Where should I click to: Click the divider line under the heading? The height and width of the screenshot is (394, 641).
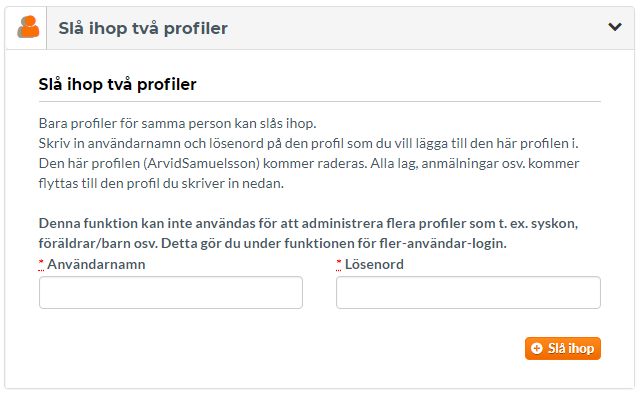(320, 101)
